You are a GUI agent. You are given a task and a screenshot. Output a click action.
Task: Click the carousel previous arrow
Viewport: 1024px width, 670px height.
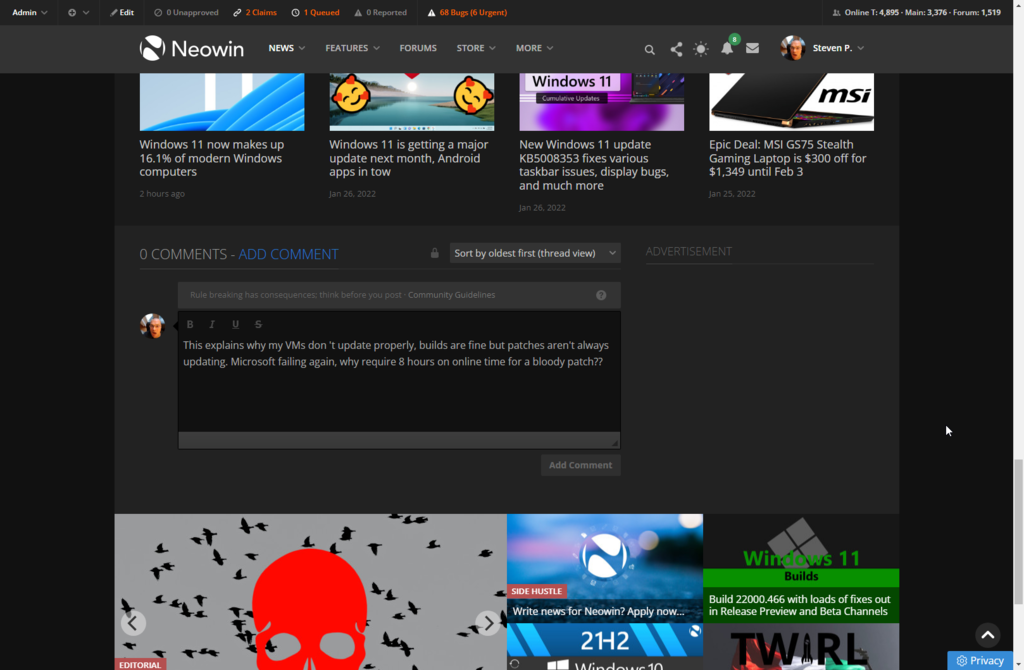133,623
